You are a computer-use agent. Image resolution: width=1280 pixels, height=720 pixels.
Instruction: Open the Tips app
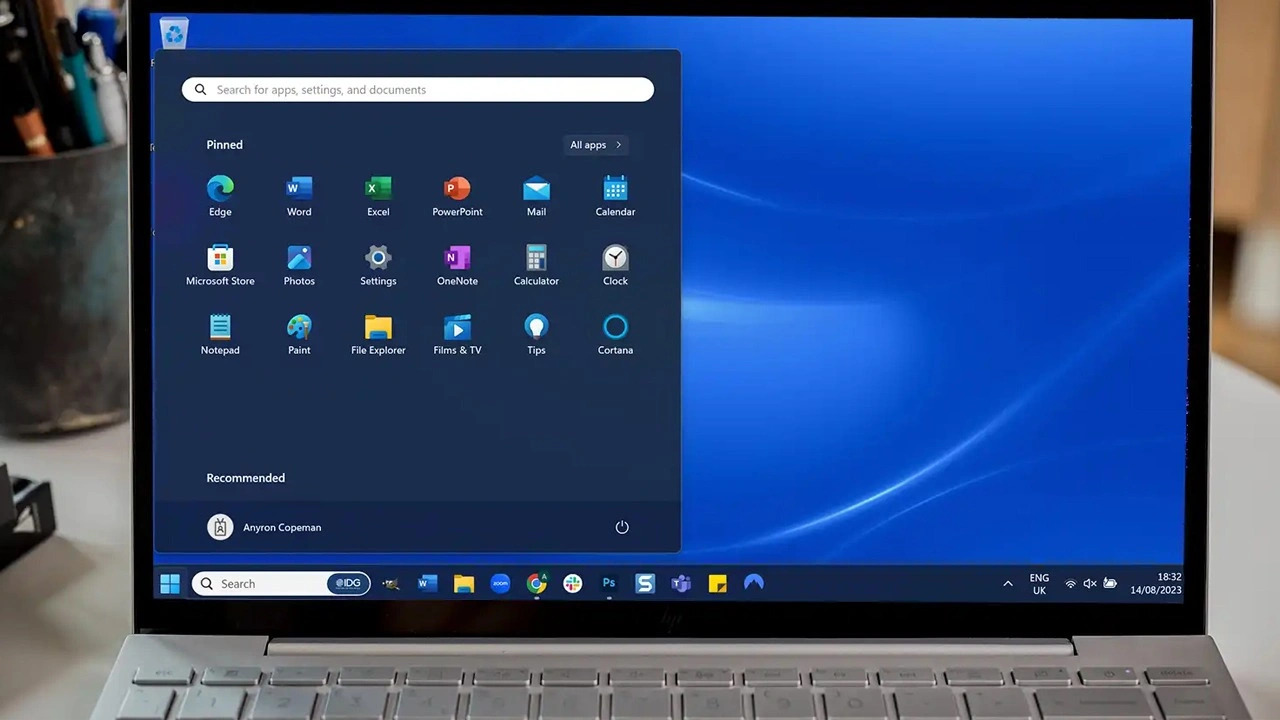point(536,334)
